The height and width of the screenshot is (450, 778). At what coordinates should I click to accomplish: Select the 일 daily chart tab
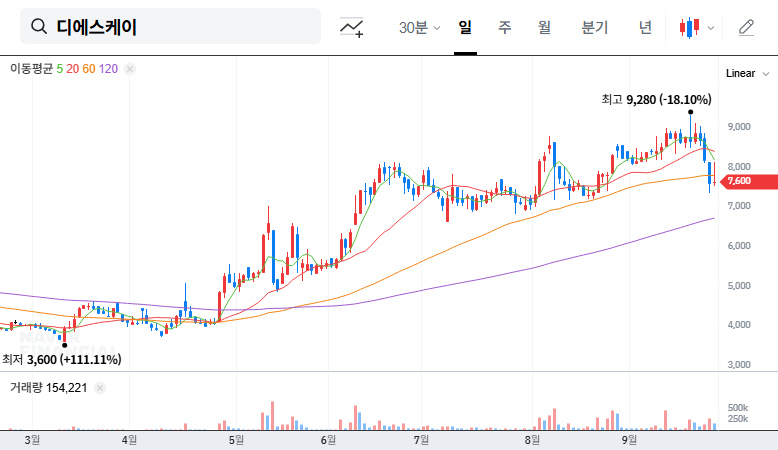pyautogui.click(x=465, y=27)
